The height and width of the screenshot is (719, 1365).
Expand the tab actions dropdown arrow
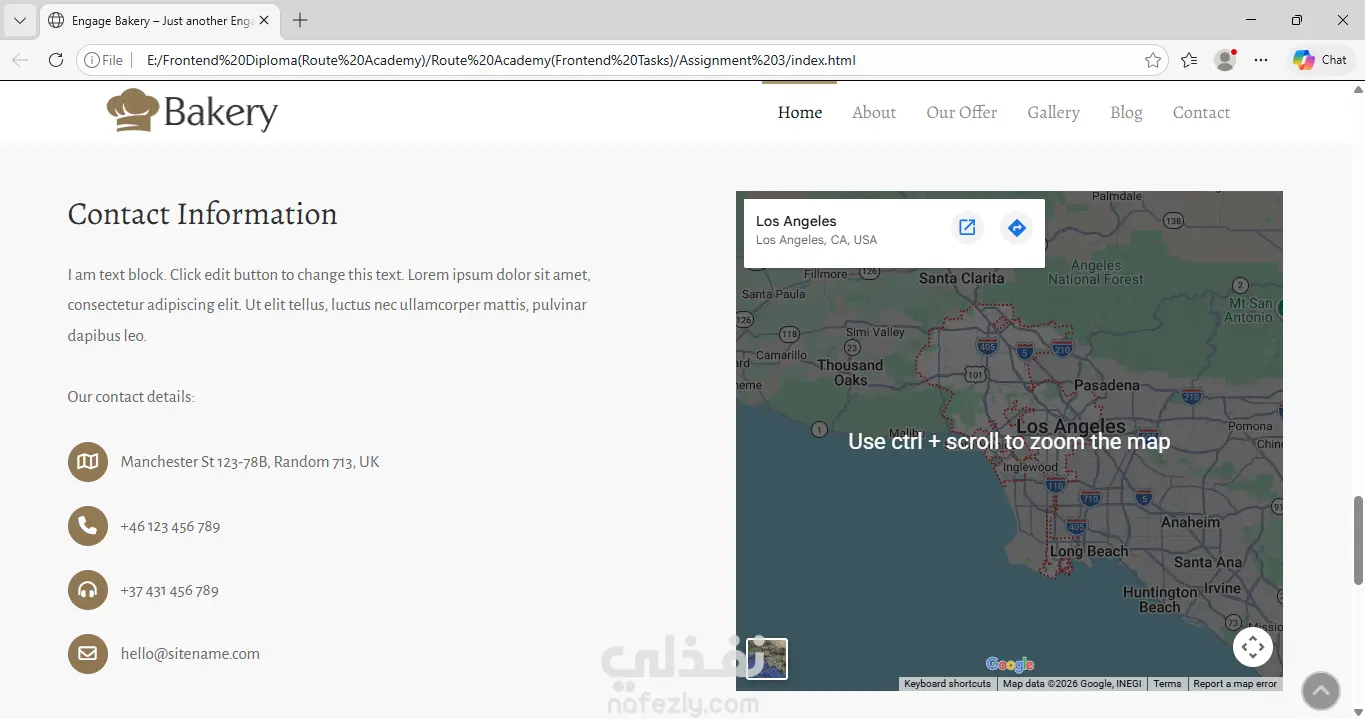[19, 20]
